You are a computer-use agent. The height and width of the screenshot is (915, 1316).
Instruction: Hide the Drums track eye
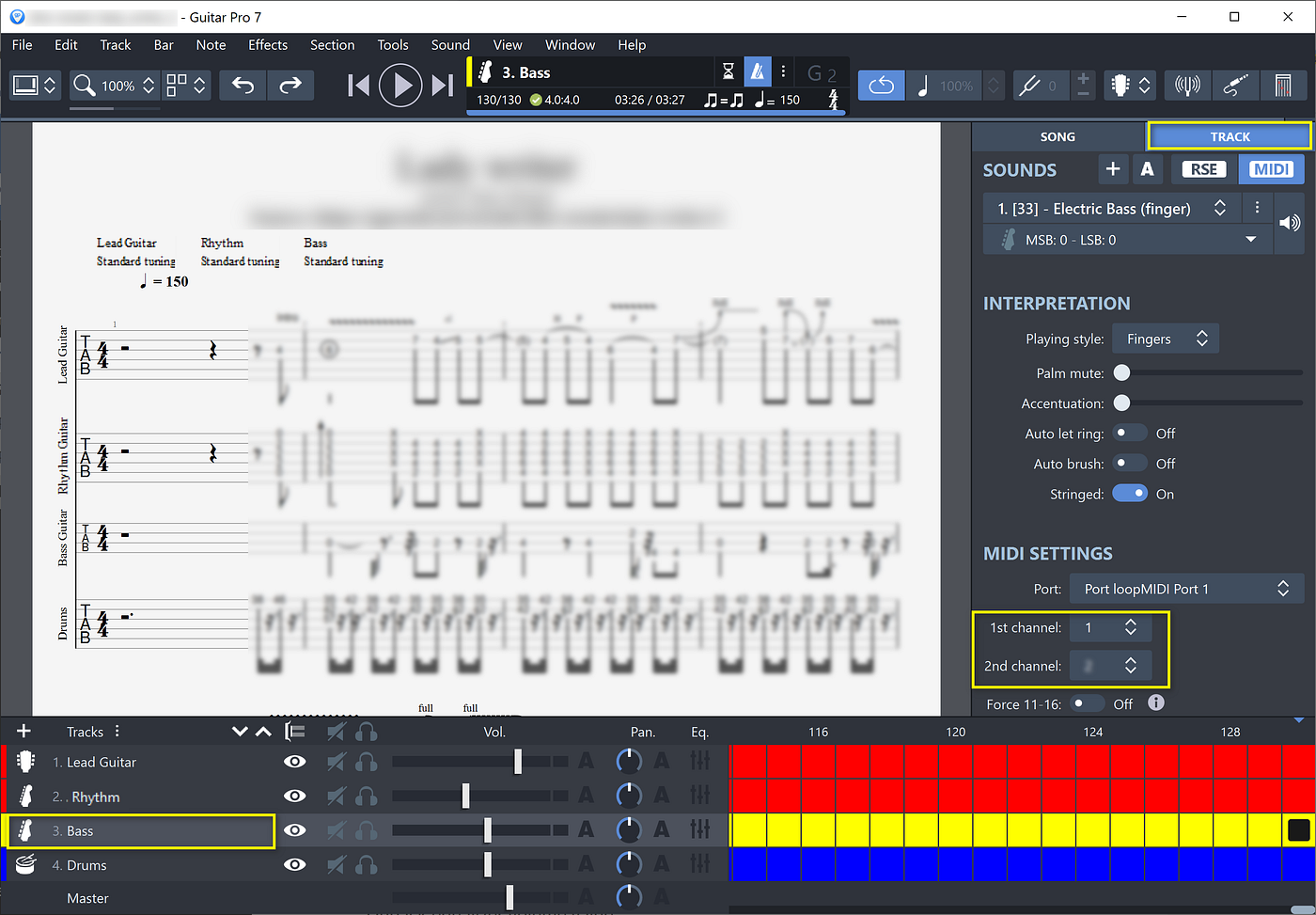point(294,864)
